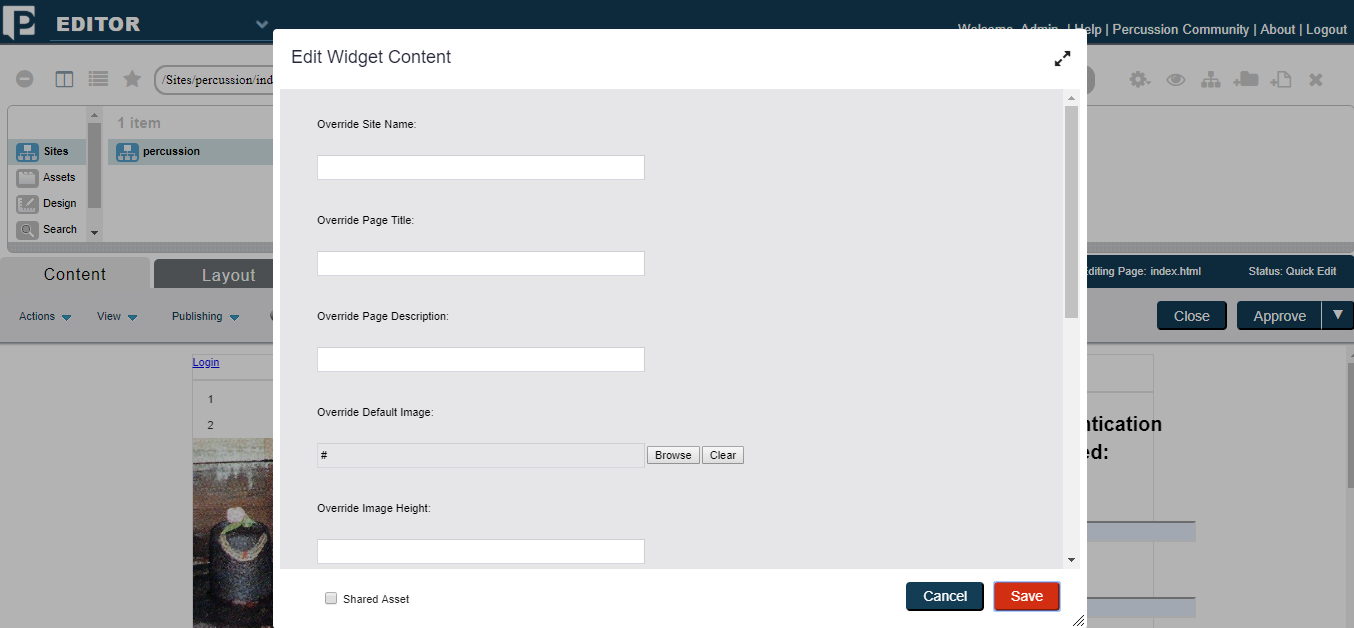Open the Percussion Community link
Image resolution: width=1354 pixels, height=628 pixels.
tap(1181, 30)
